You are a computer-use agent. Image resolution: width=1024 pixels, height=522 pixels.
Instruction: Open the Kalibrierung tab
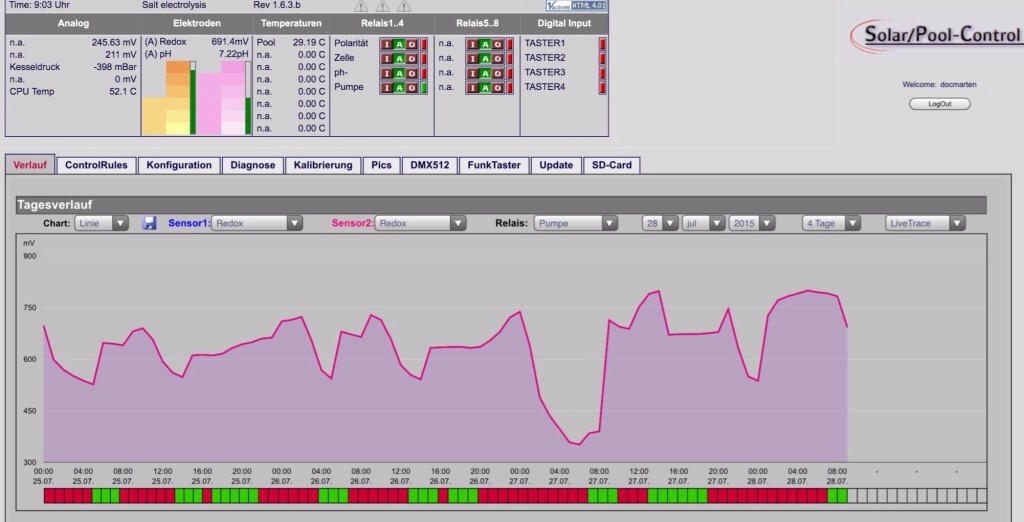point(323,165)
